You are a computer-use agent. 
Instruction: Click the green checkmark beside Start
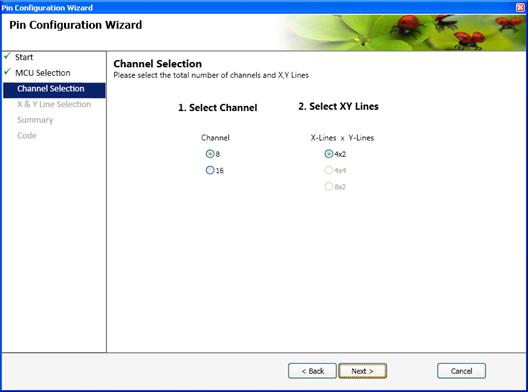7,56
